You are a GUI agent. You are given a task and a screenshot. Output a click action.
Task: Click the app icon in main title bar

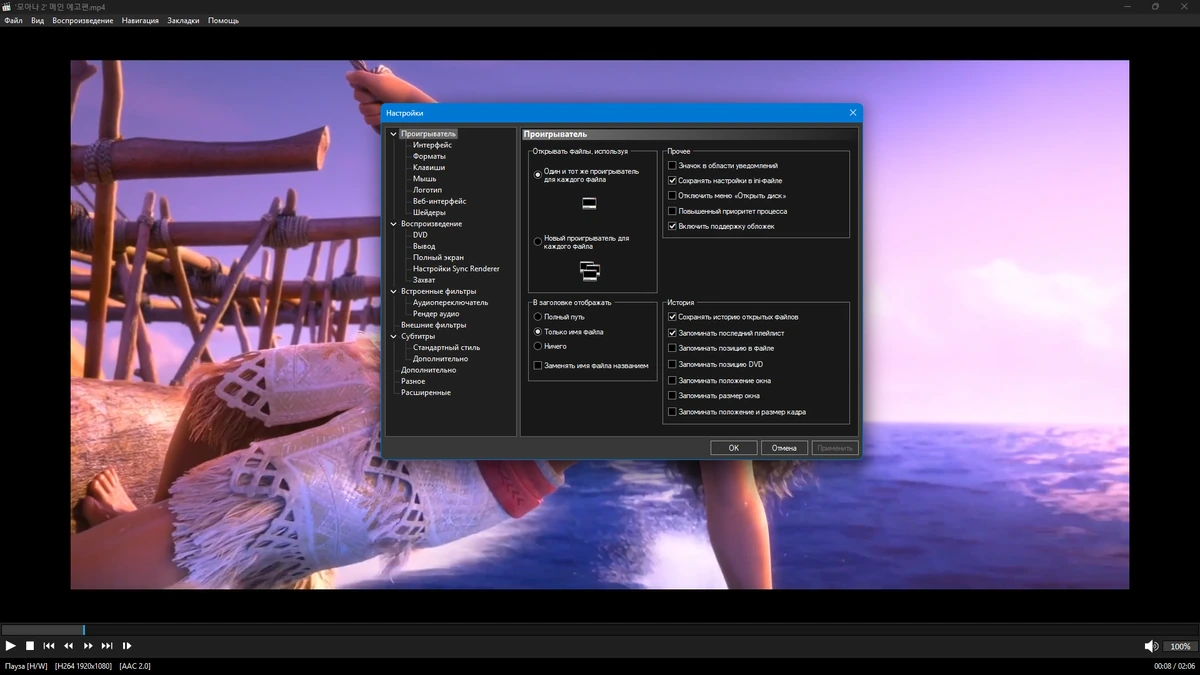click(x=7, y=6)
